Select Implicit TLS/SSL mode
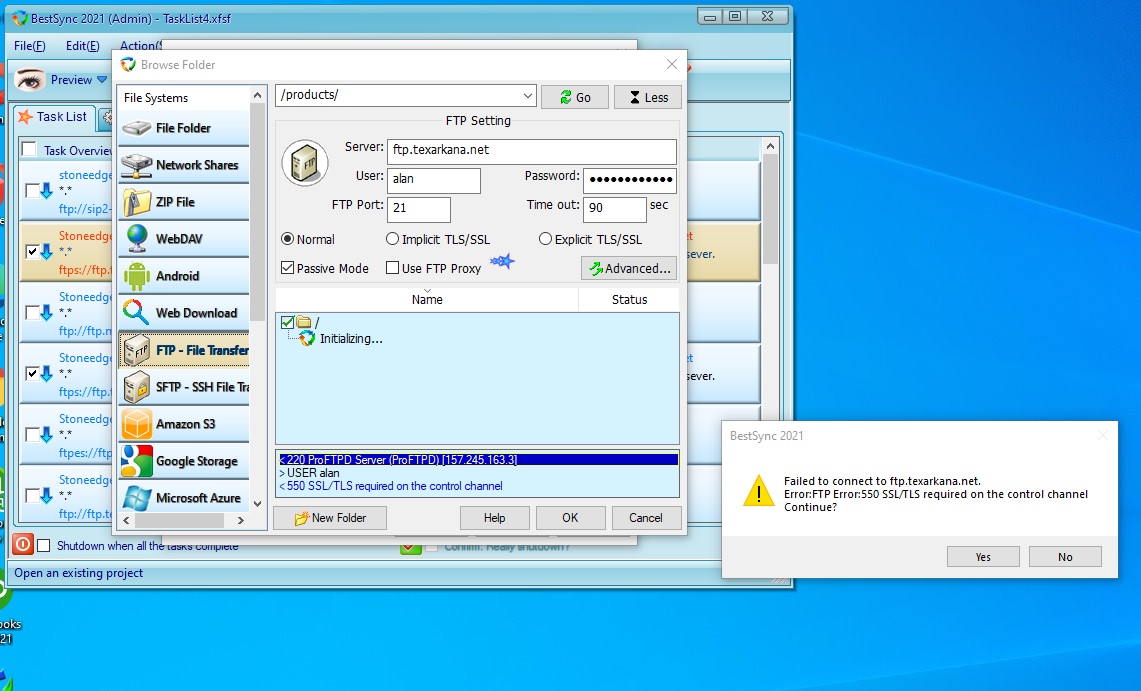The image size is (1141, 691). coord(392,239)
